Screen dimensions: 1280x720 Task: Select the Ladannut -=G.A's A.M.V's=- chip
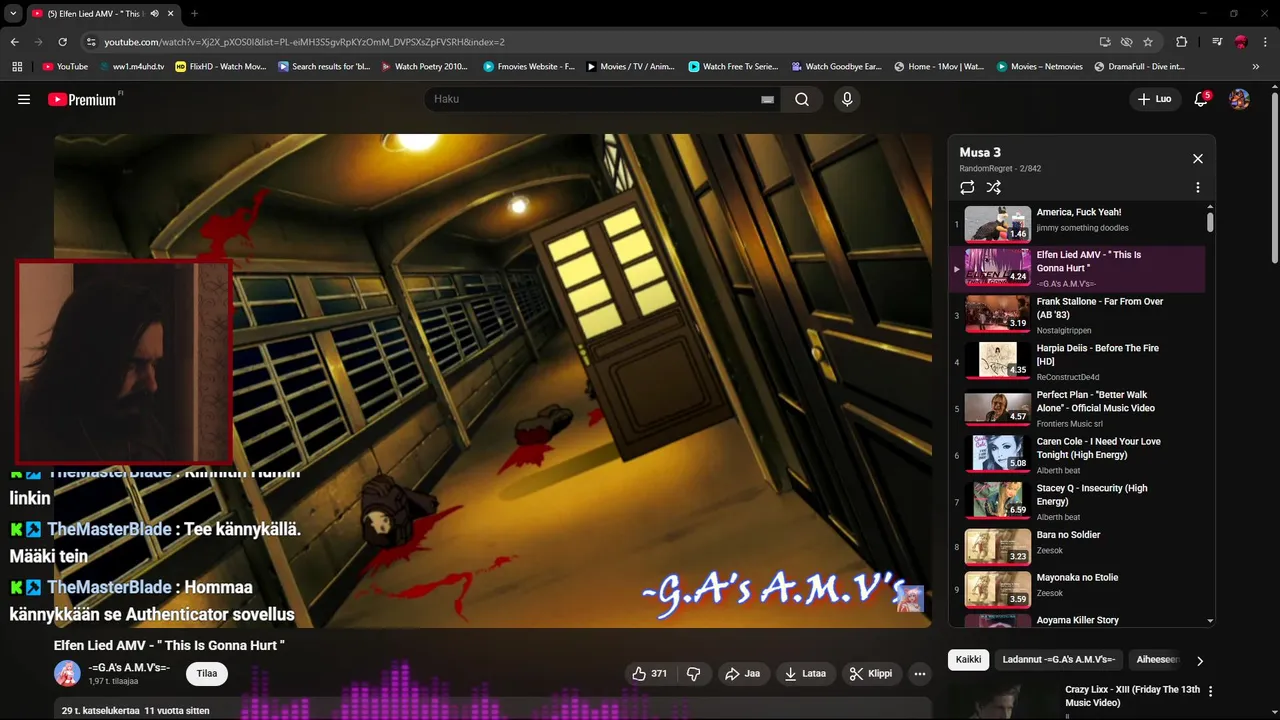click(1059, 660)
